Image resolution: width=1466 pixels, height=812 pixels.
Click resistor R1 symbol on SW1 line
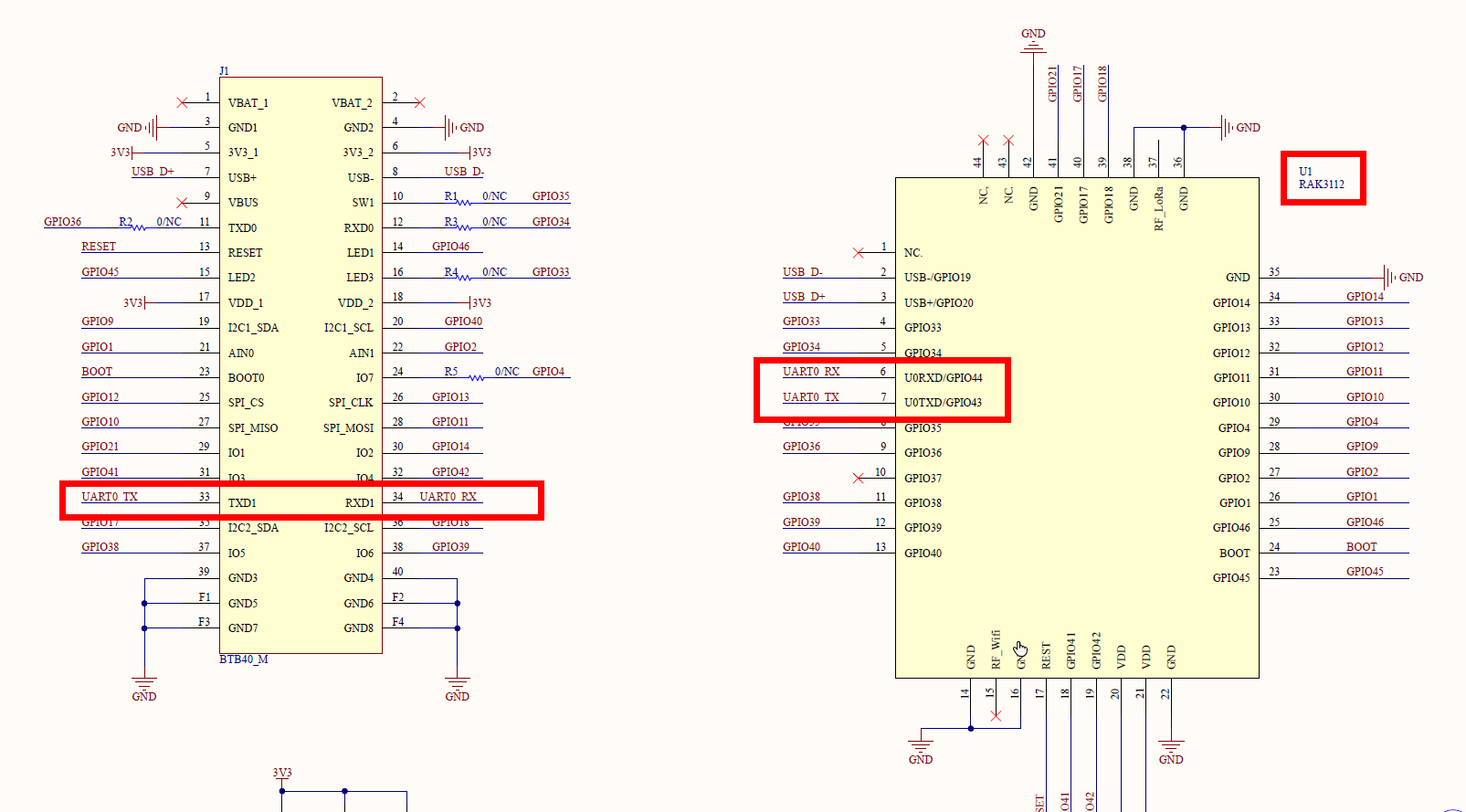point(464,201)
